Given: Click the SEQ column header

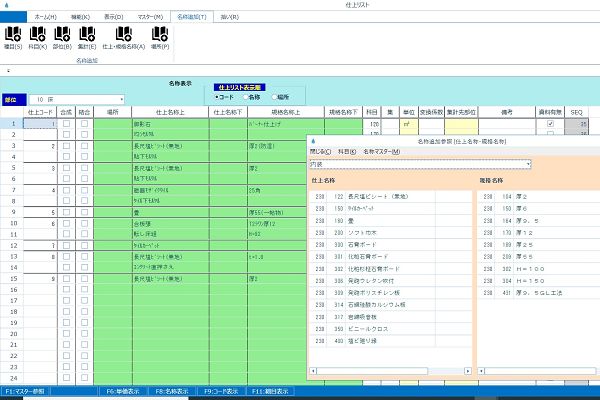Looking at the screenshot, I should point(576,112).
